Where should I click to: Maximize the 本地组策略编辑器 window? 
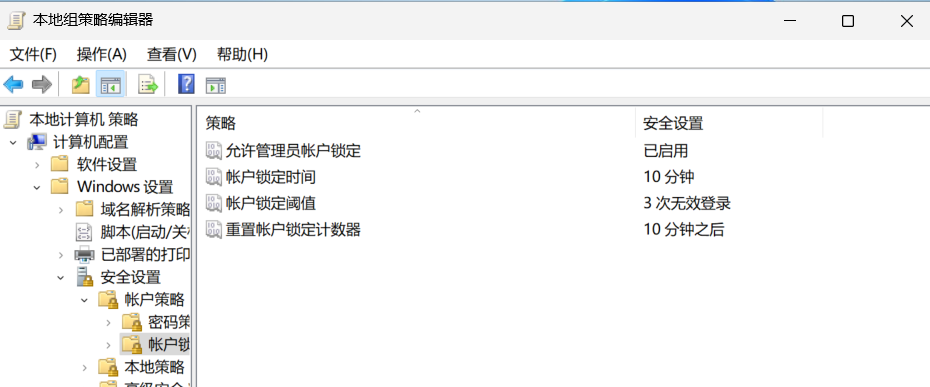pyautogui.click(x=848, y=21)
